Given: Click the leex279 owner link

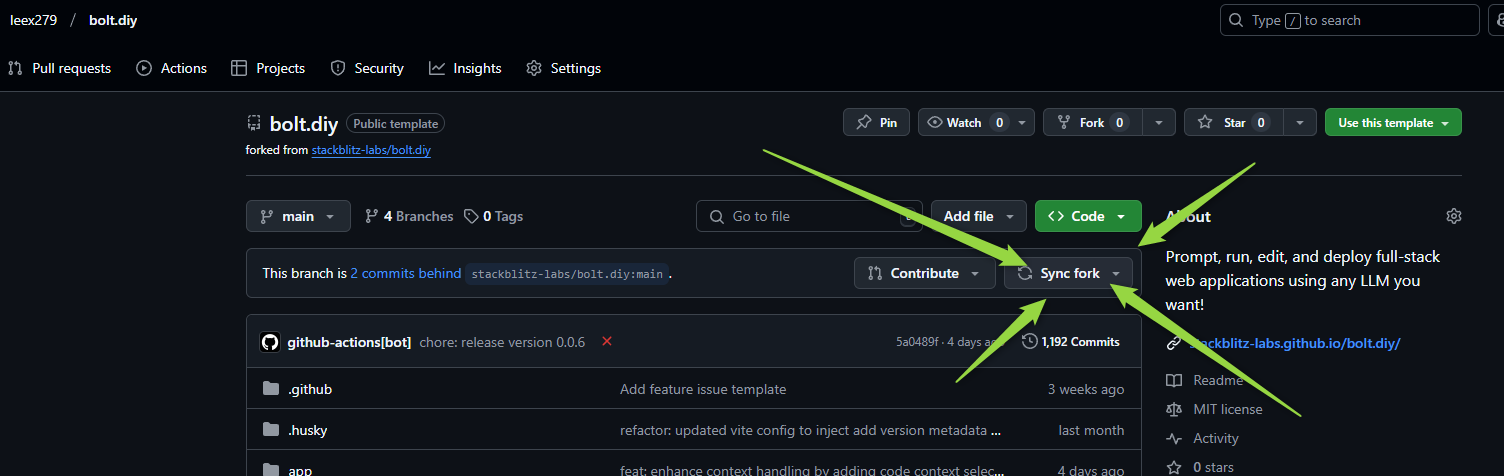Looking at the screenshot, I should [x=33, y=20].
